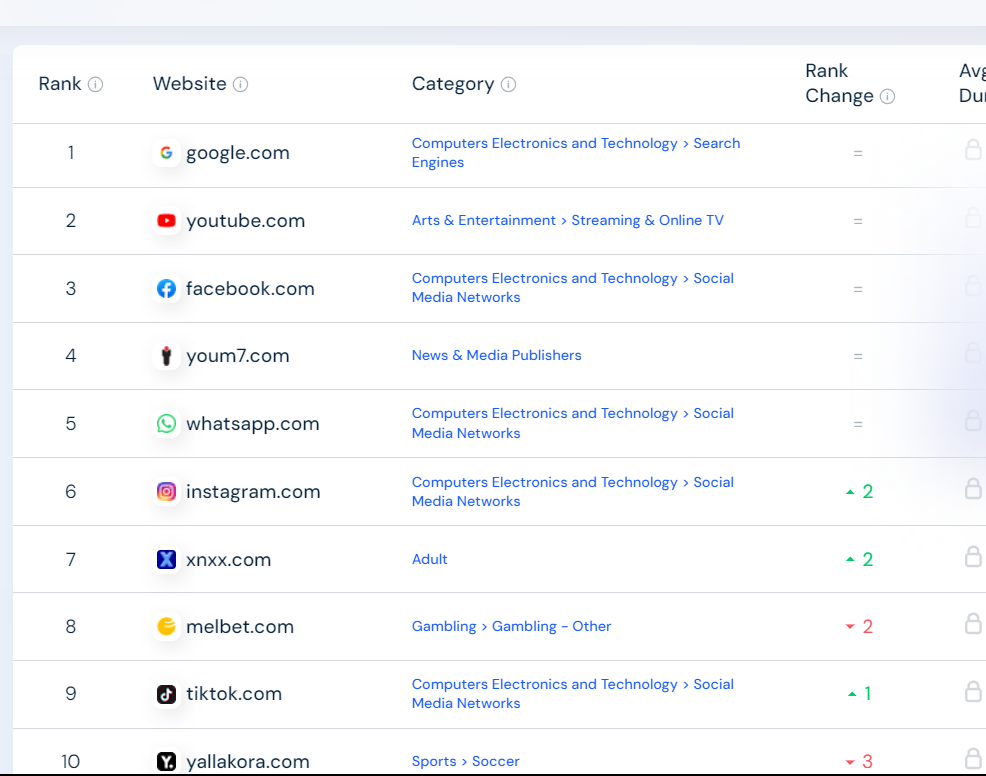
Task: Open the Category column info tooltip icon
Action: [508, 84]
